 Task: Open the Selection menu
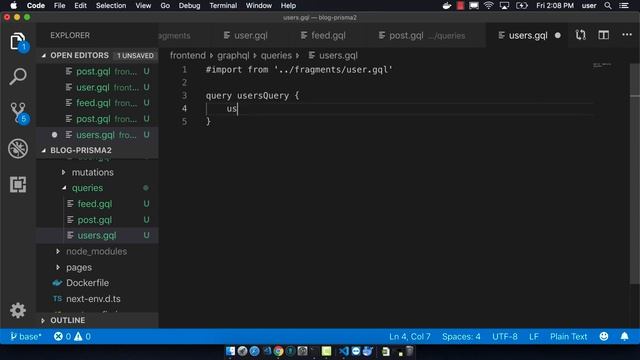(x=111, y=6)
